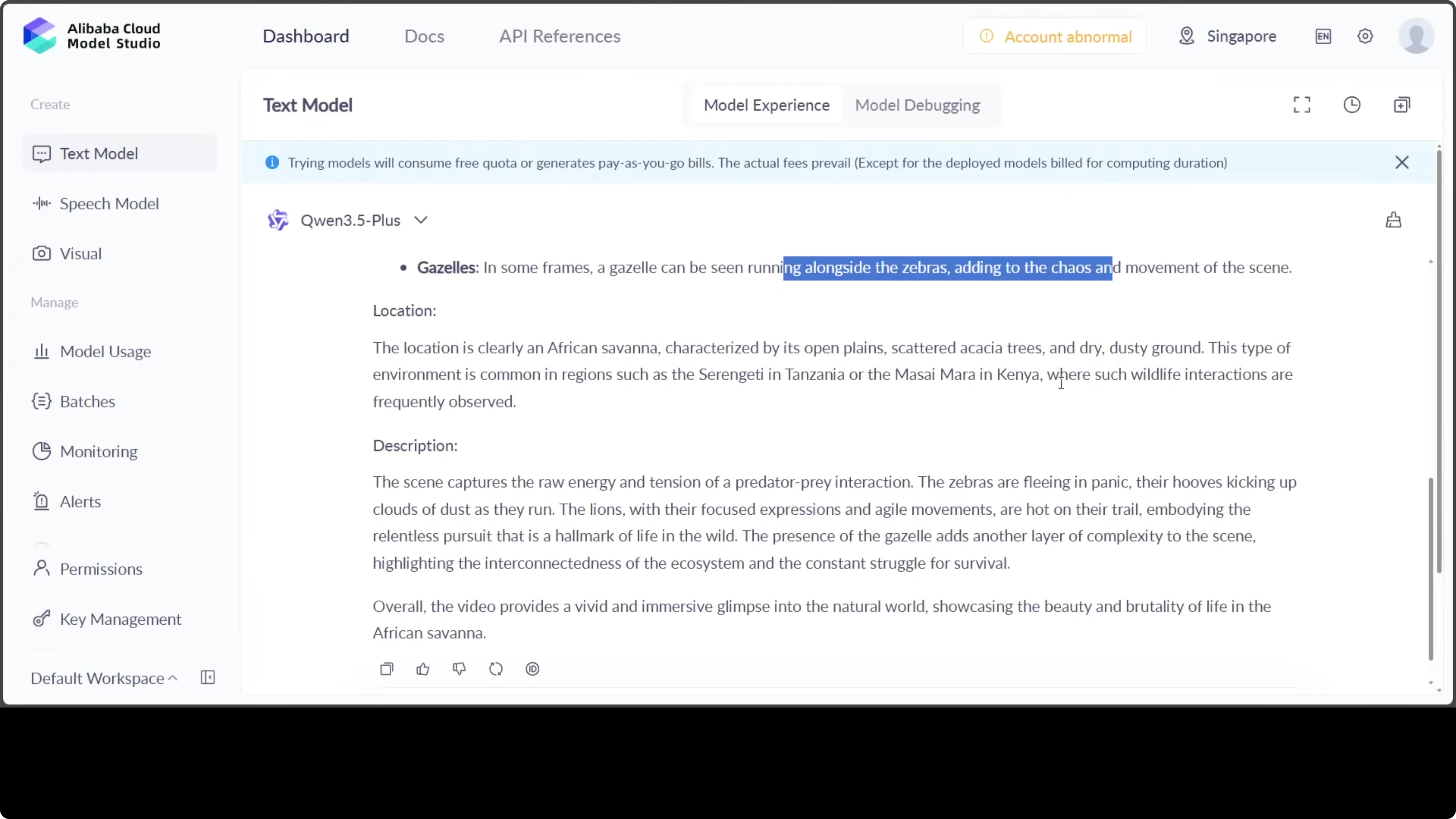Toggle the EN language switch
The height and width of the screenshot is (819, 1456).
click(1323, 36)
